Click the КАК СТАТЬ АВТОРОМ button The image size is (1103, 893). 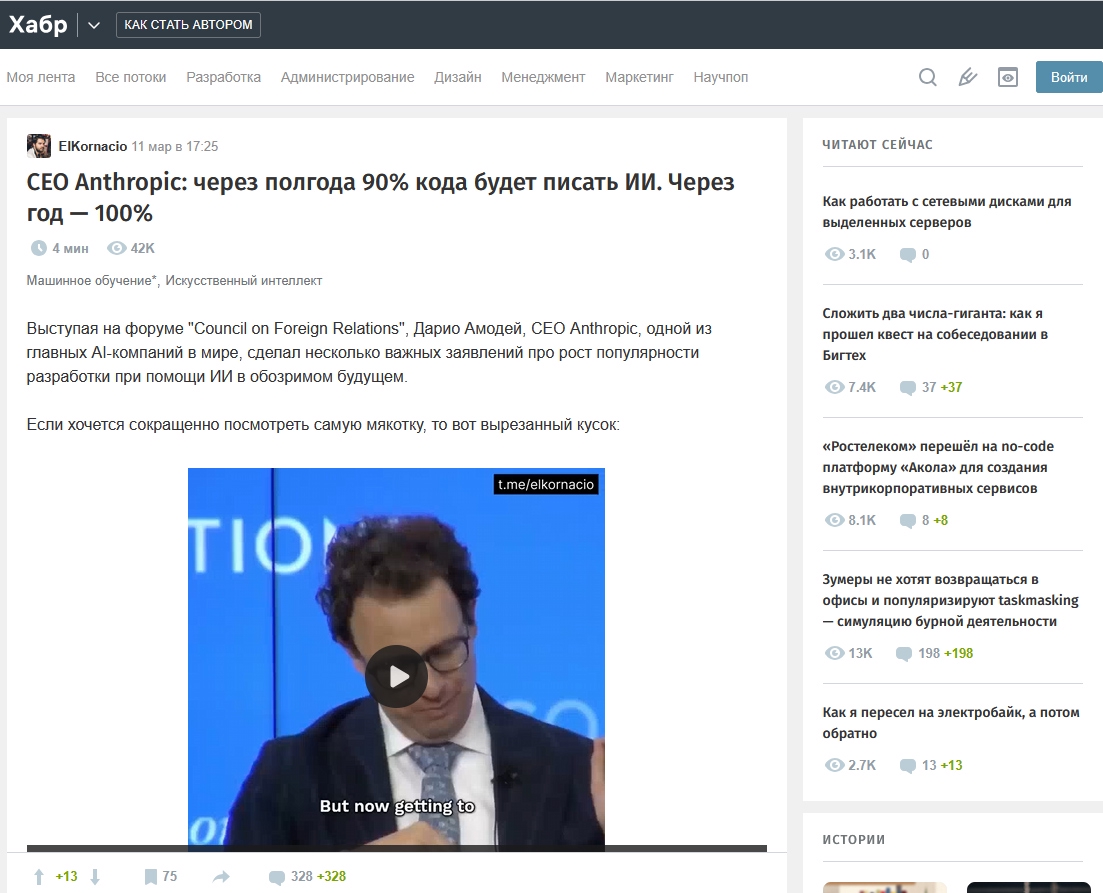188,25
